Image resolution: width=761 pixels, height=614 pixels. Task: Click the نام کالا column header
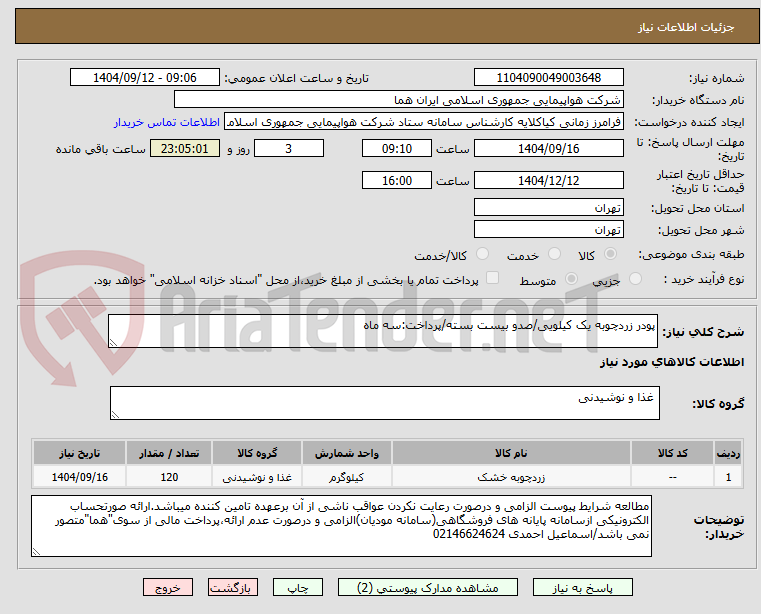pyautogui.click(x=511, y=453)
